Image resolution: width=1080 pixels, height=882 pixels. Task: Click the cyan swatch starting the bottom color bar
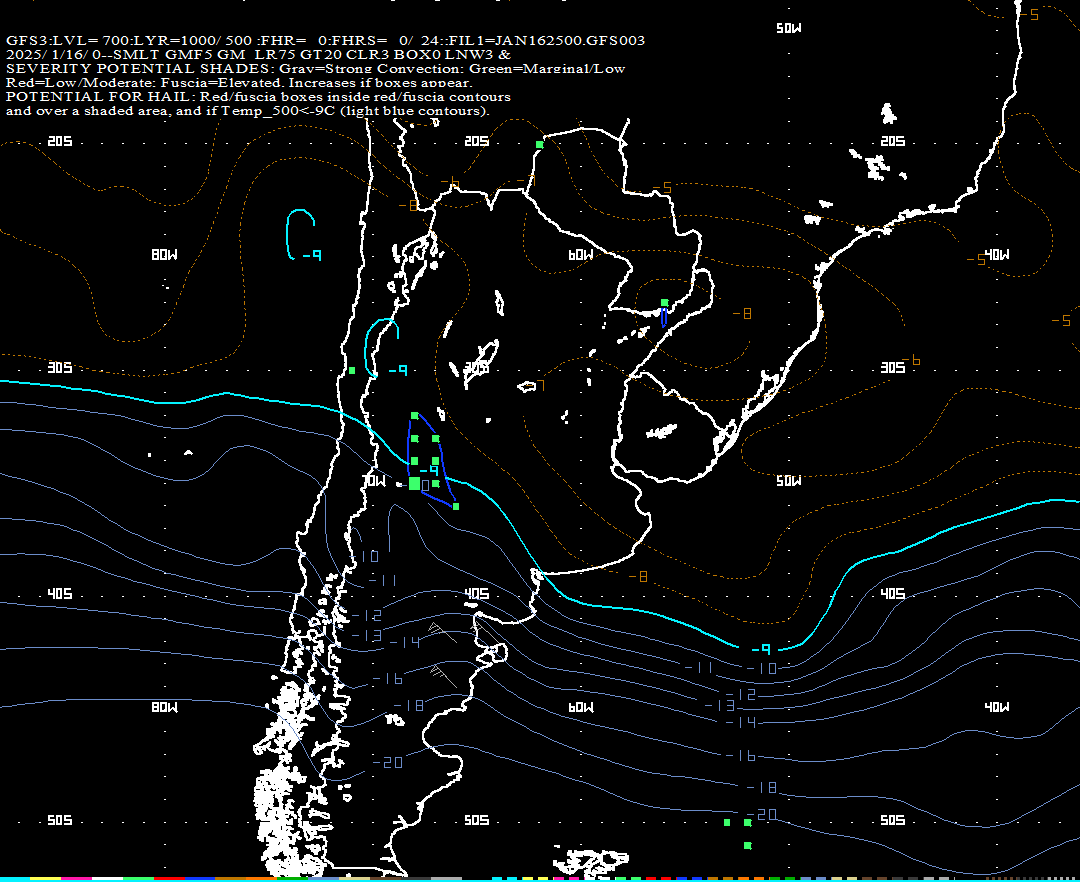coord(15,879)
